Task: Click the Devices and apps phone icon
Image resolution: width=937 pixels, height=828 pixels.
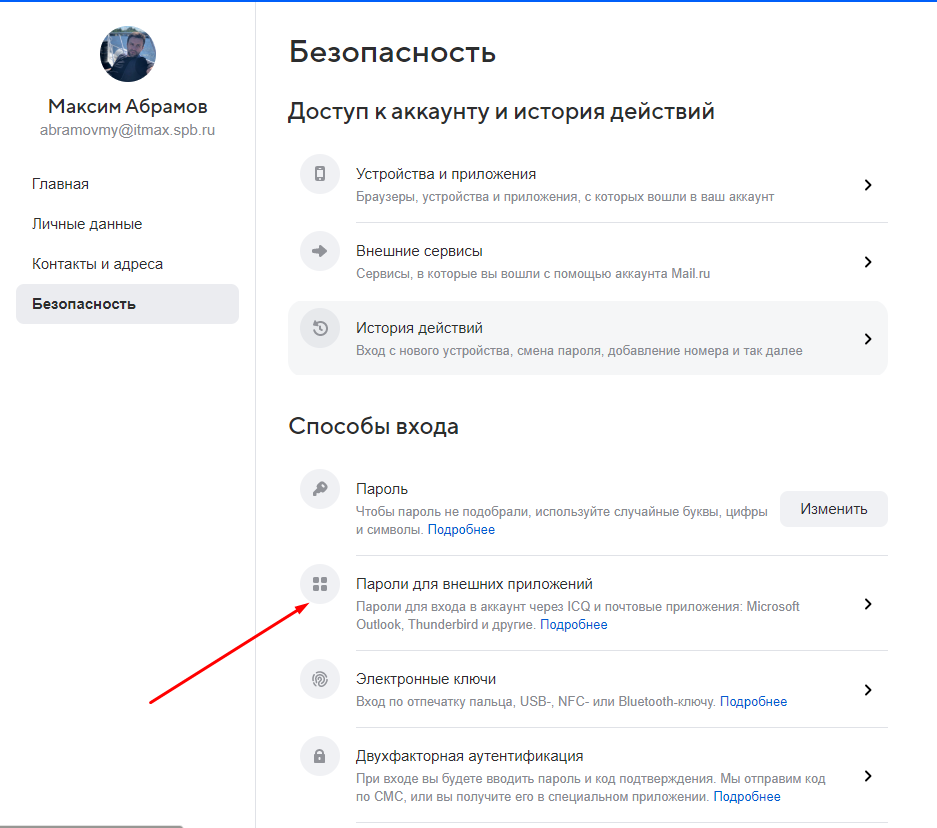Action: 320,174
